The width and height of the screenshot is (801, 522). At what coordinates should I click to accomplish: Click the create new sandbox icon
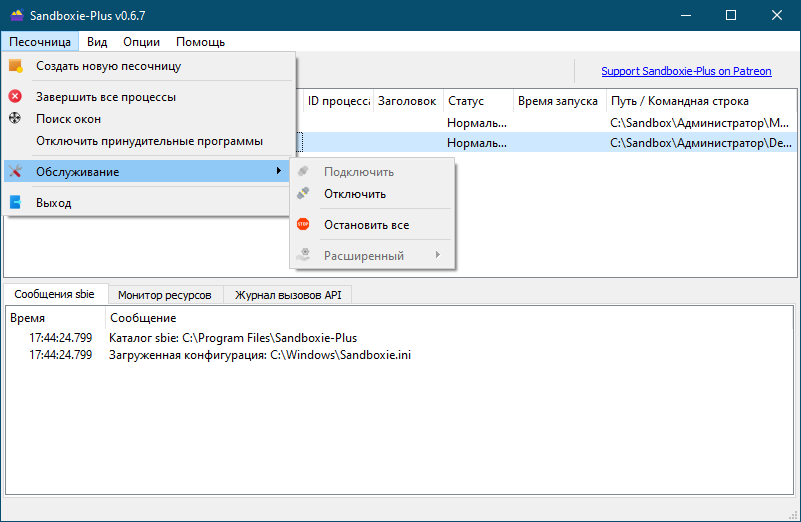(15, 66)
